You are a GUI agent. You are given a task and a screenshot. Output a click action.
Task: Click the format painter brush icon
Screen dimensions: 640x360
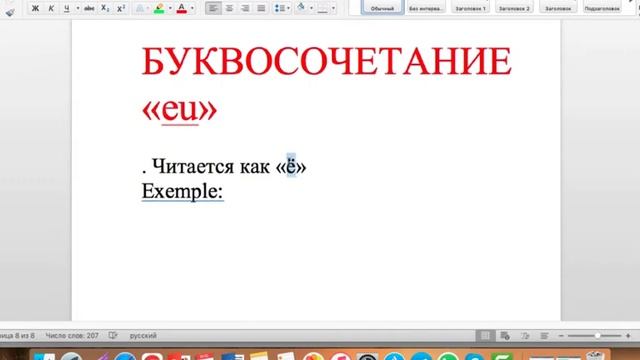pos(10,12)
